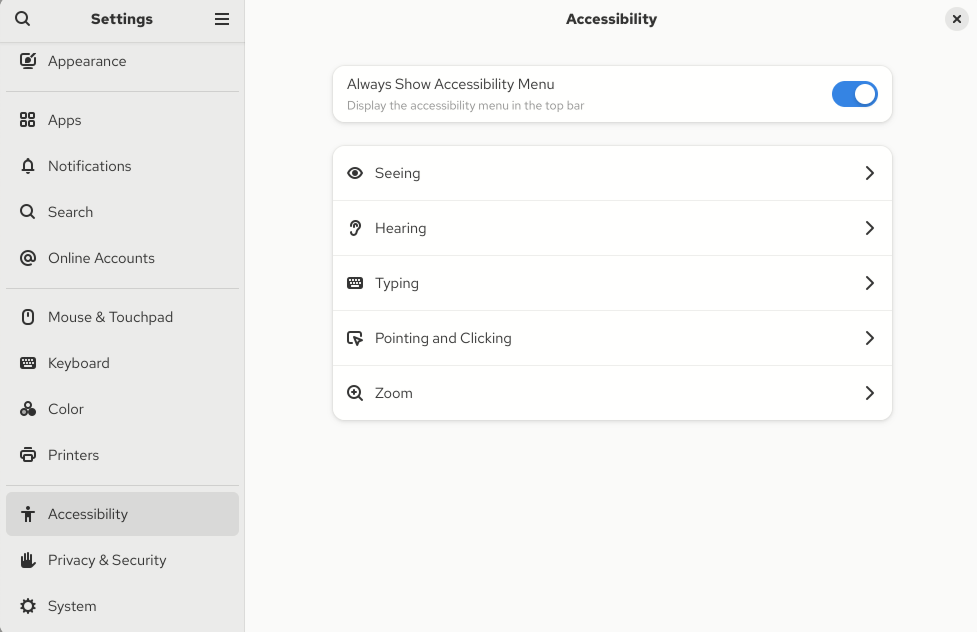Select Apps in the sidebar
Viewport: 977px width, 632px height.
(x=65, y=120)
